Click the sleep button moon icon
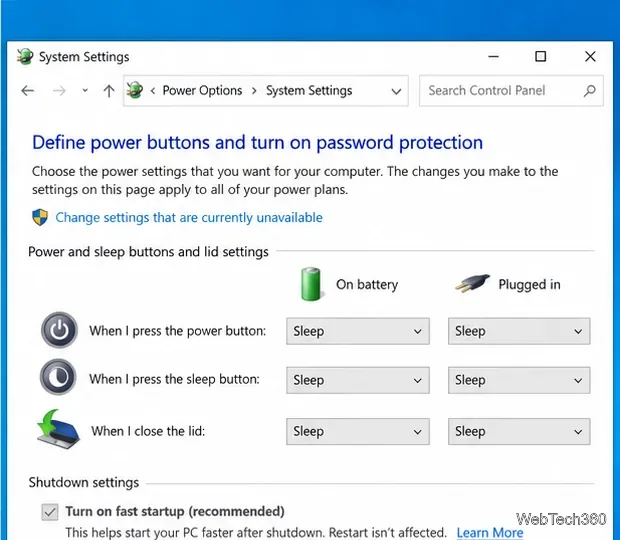 click(x=58, y=377)
